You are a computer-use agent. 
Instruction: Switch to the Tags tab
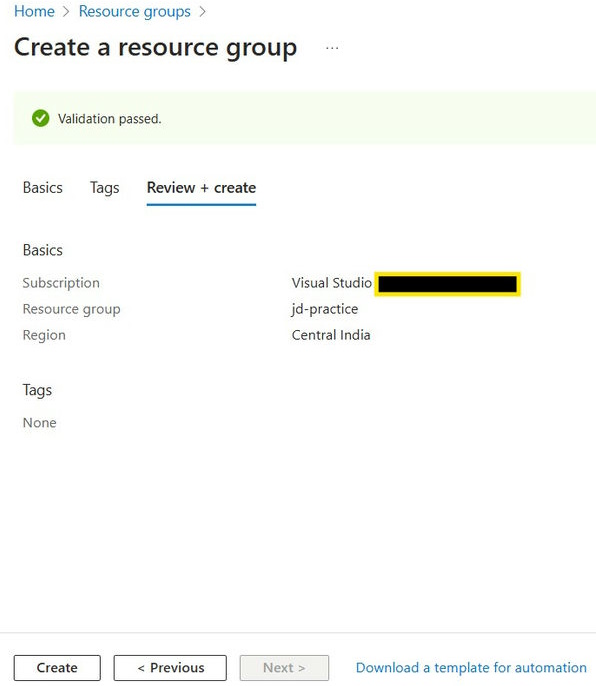click(105, 188)
